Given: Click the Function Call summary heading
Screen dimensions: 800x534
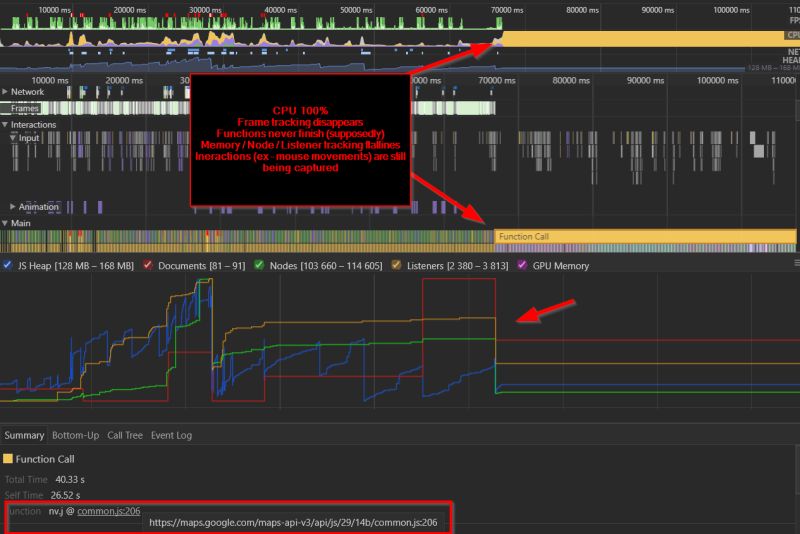Looking at the screenshot, I should click(x=45, y=459).
